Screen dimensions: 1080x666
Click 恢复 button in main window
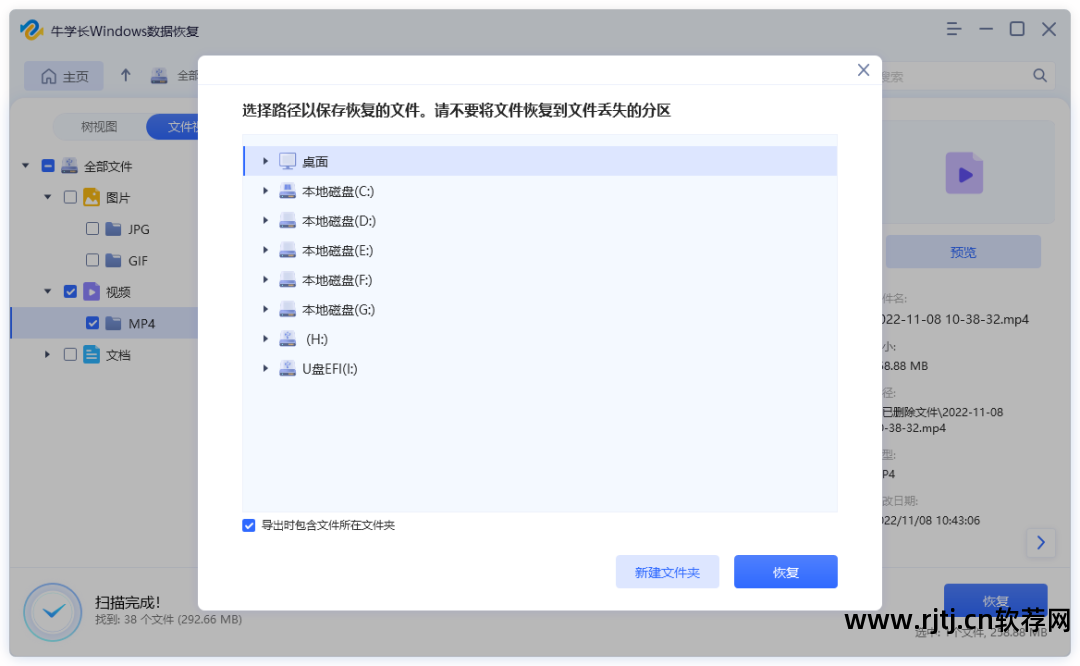(995, 601)
